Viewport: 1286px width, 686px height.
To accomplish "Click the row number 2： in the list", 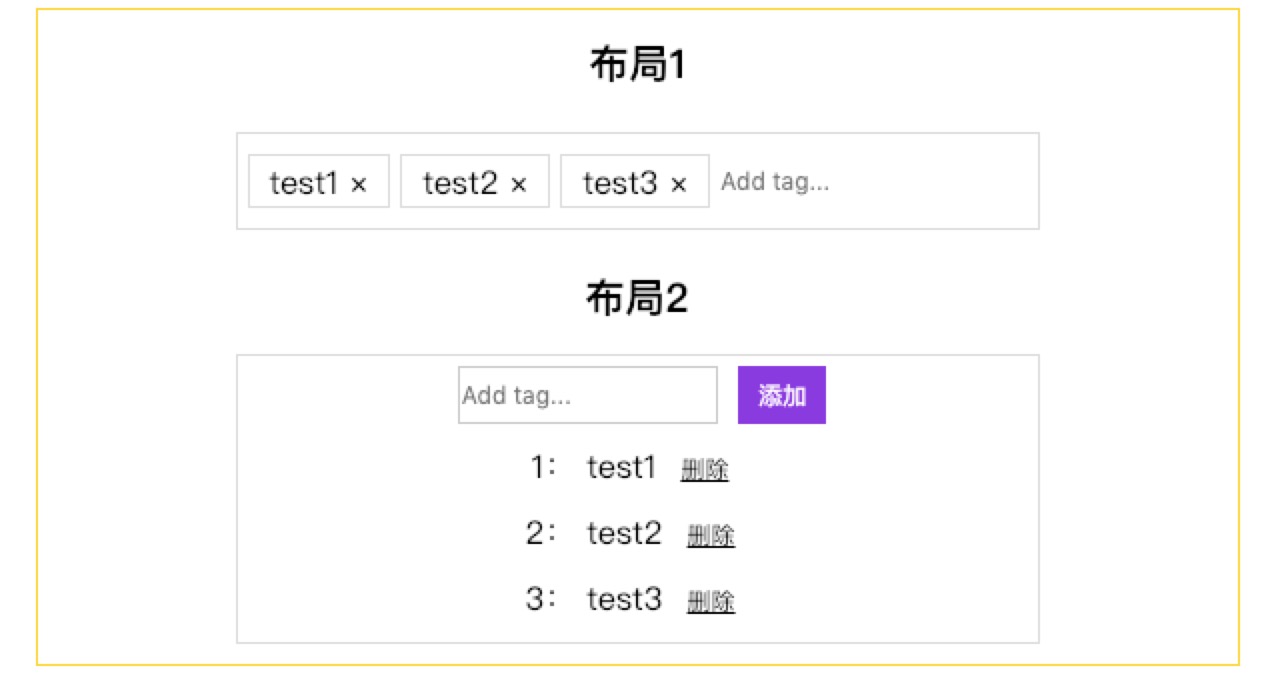I will 541,533.
